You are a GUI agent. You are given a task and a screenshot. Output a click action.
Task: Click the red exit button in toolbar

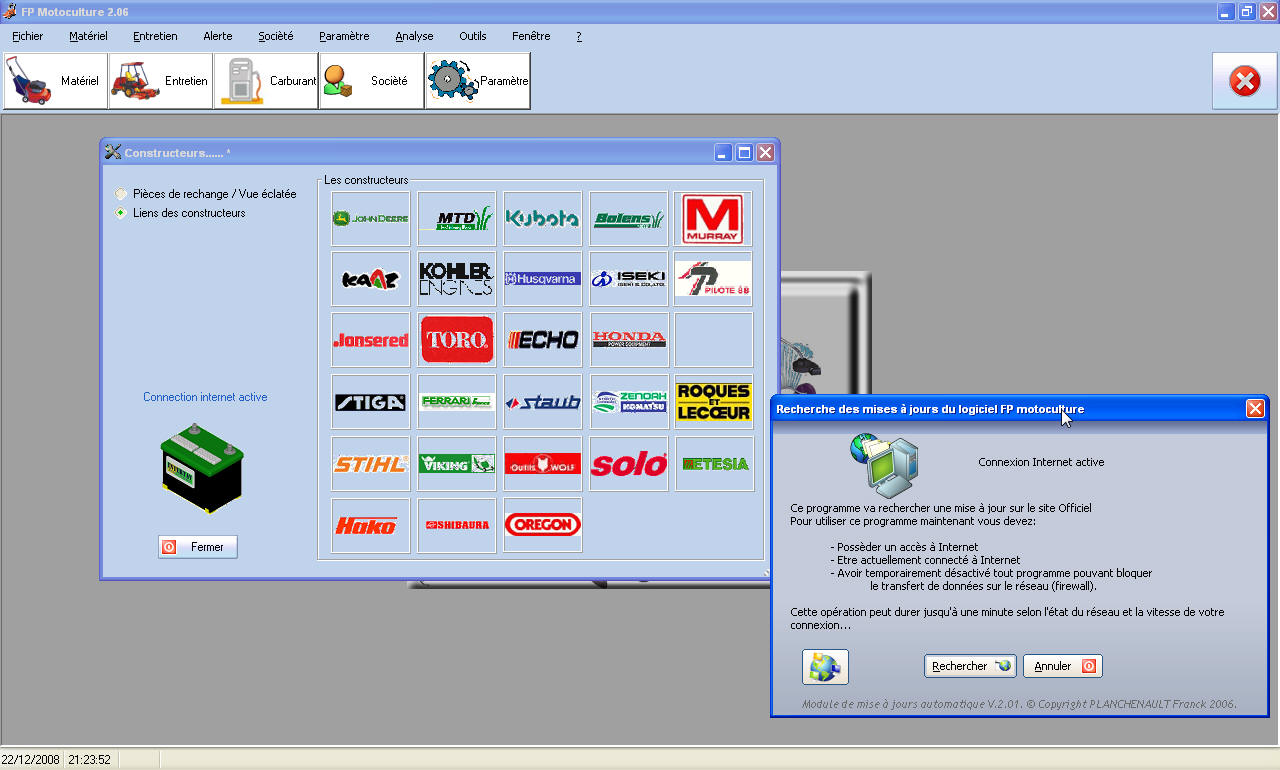click(x=1244, y=81)
